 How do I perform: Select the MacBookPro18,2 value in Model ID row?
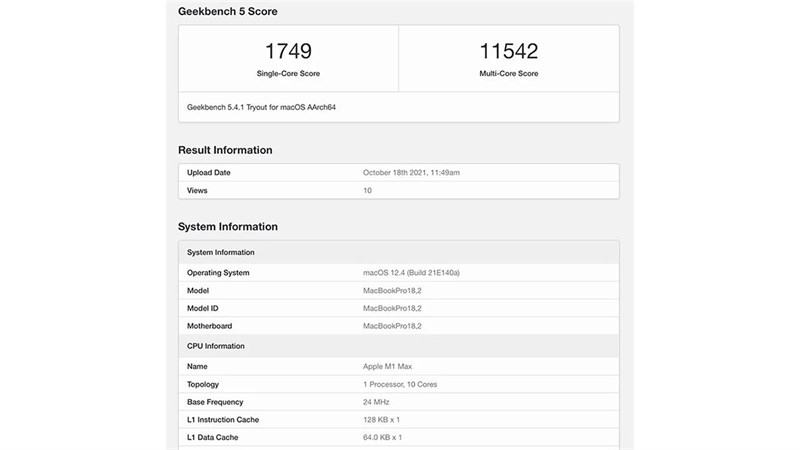coord(392,308)
